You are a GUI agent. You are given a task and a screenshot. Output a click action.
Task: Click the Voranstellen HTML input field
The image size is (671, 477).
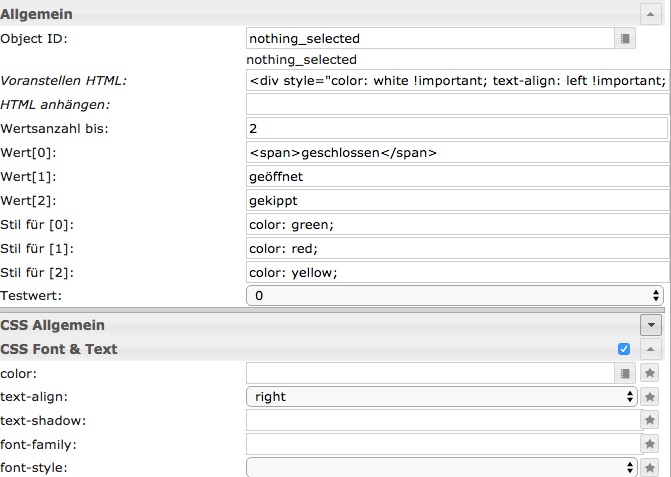pos(456,81)
